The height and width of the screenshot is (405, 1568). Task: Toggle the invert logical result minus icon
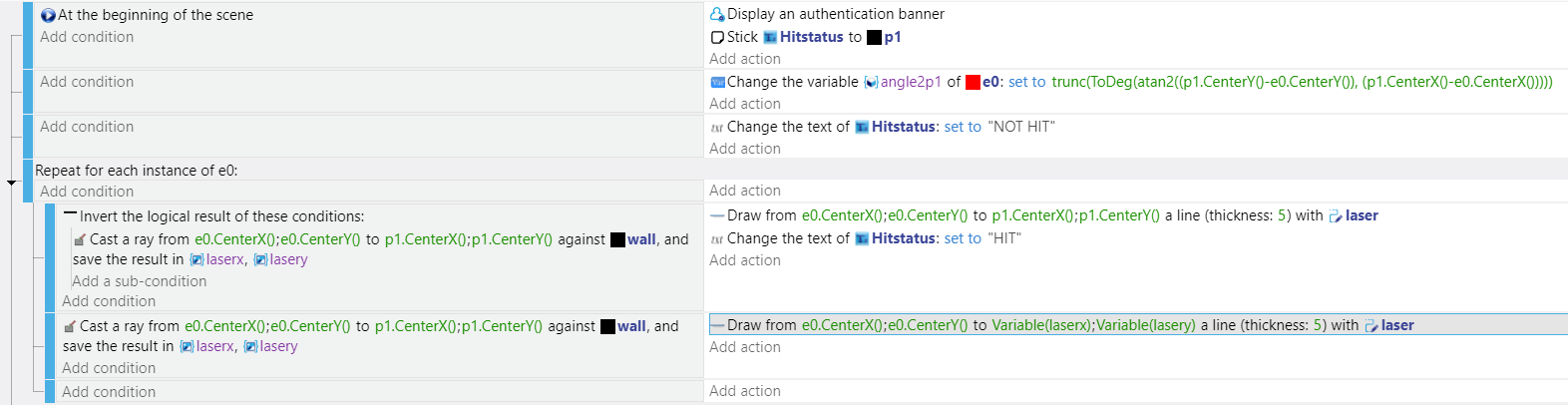click(x=70, y=214)
